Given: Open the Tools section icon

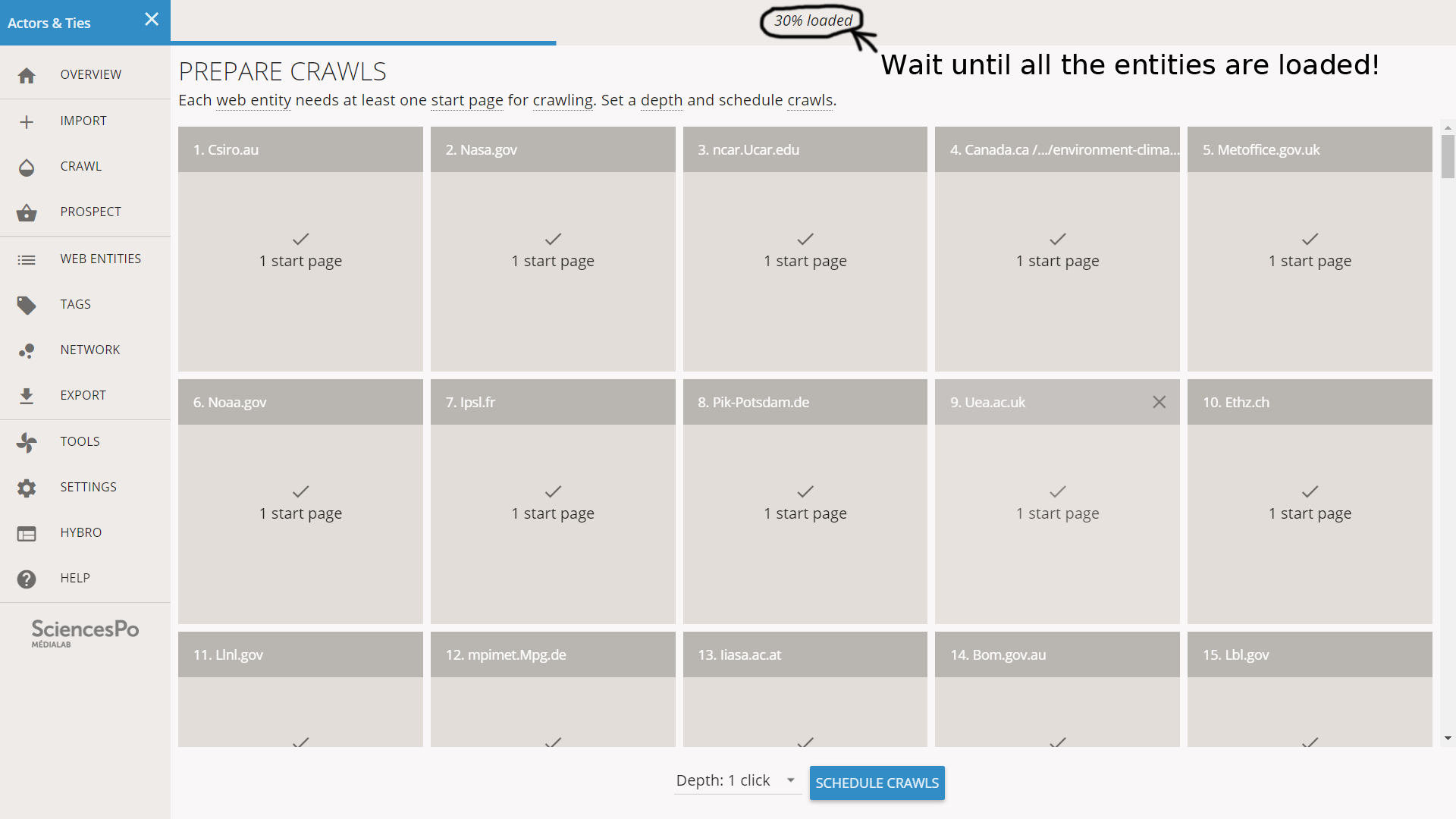Looking at the screenshot, I should click(x=26, y=441).
